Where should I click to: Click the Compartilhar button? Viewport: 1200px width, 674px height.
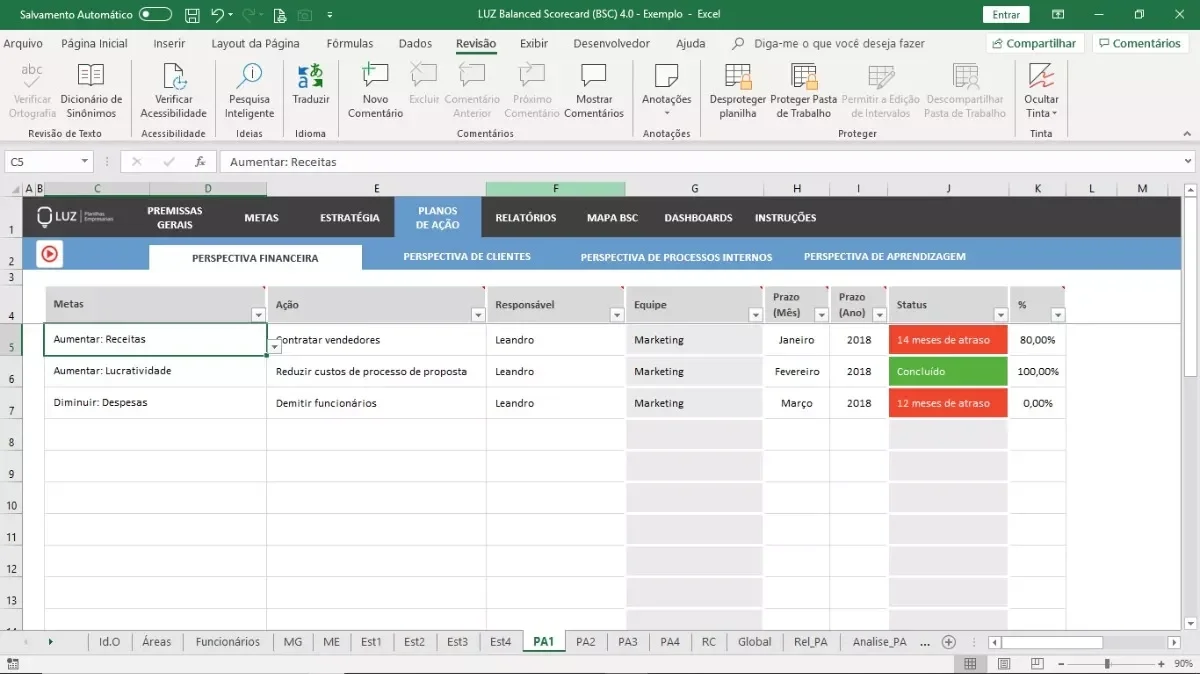(1035, 44)
